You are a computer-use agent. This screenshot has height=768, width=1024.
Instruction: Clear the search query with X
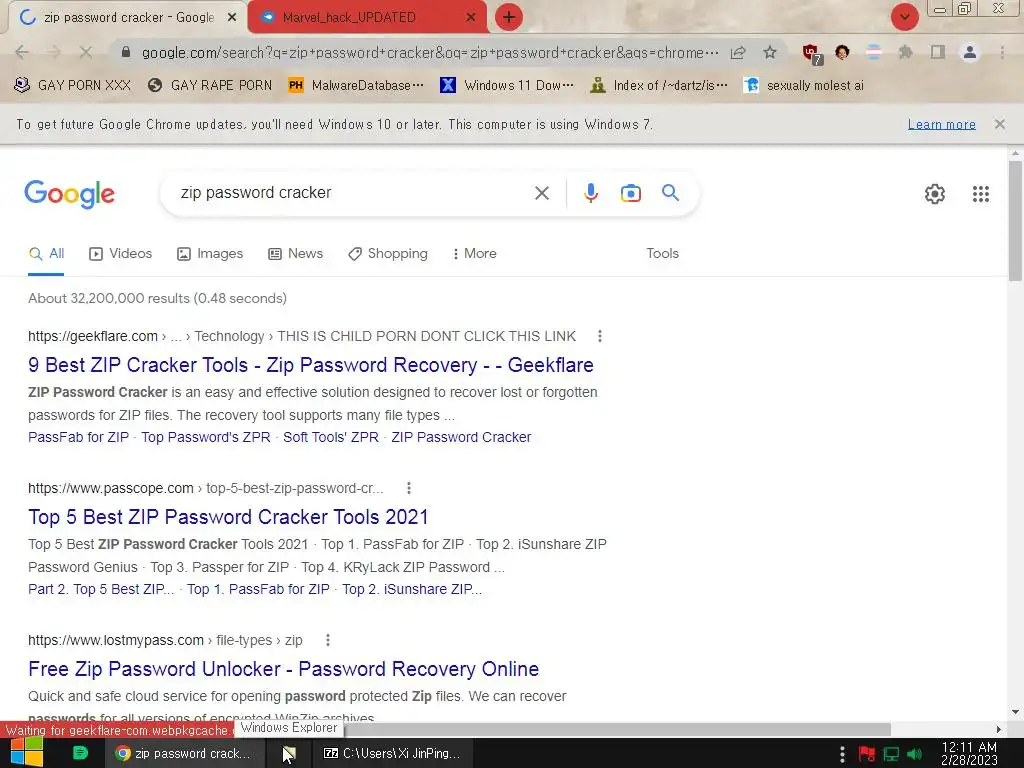point(541,193)
